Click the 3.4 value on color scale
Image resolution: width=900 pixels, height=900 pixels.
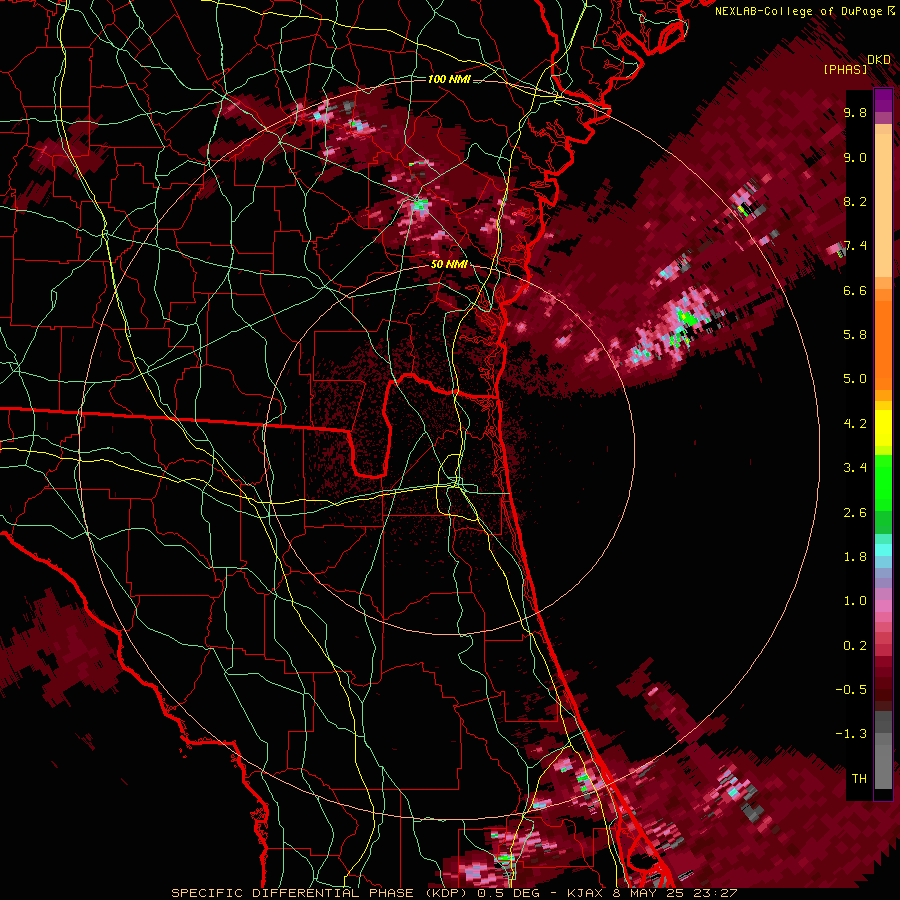click(855, 468)
